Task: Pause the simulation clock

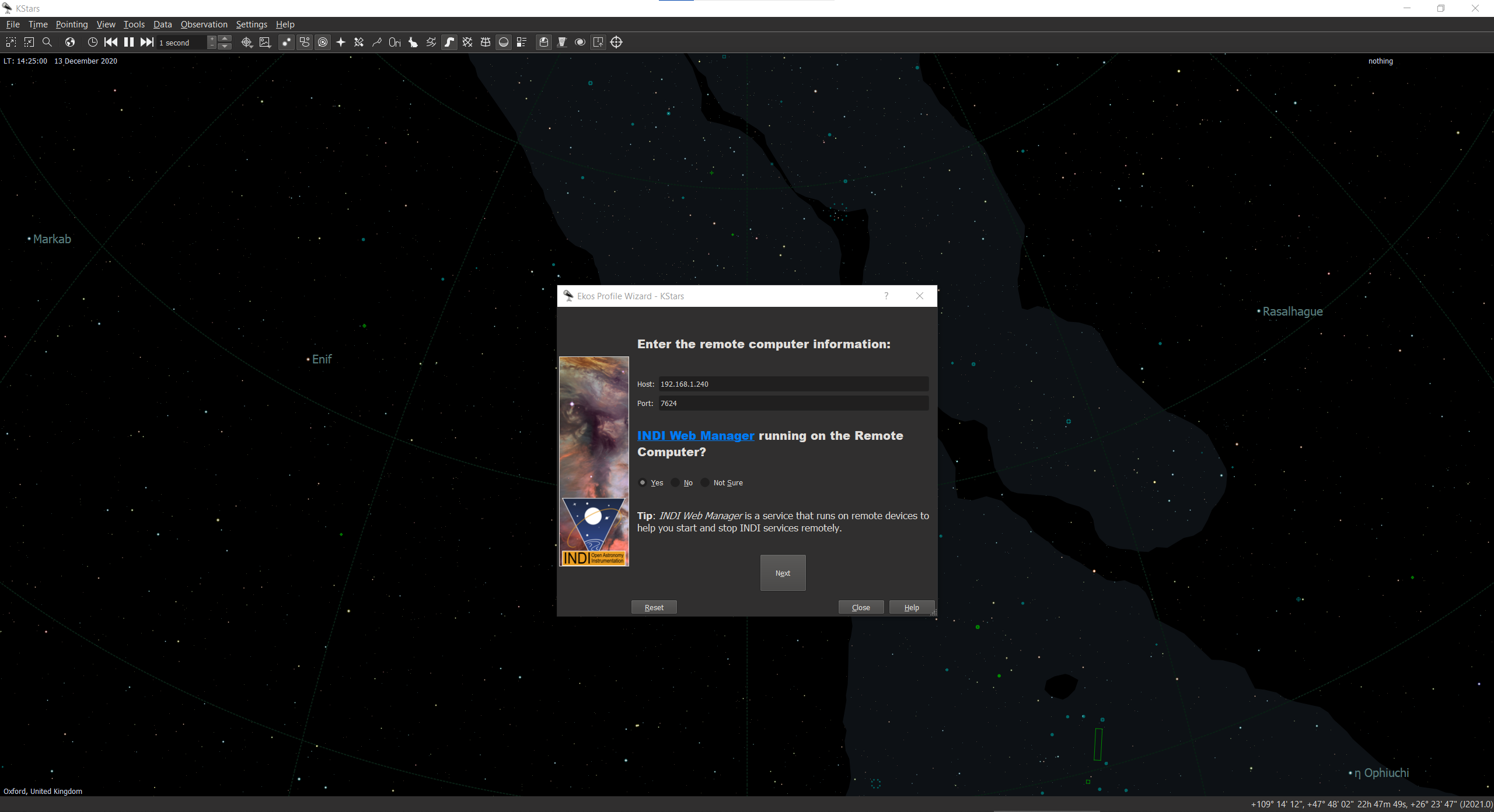Action: click(129, 42)
